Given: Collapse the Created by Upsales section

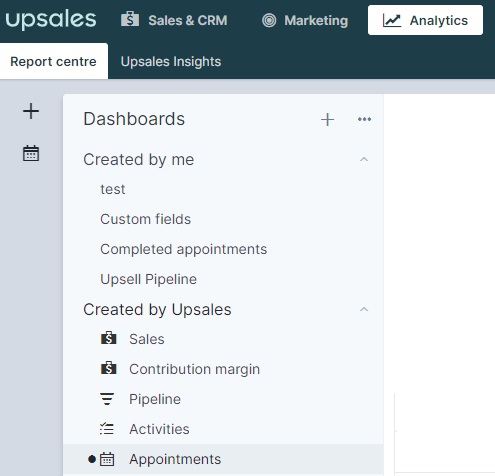Looking at the screenshot, I should click(x=364, y=309).
